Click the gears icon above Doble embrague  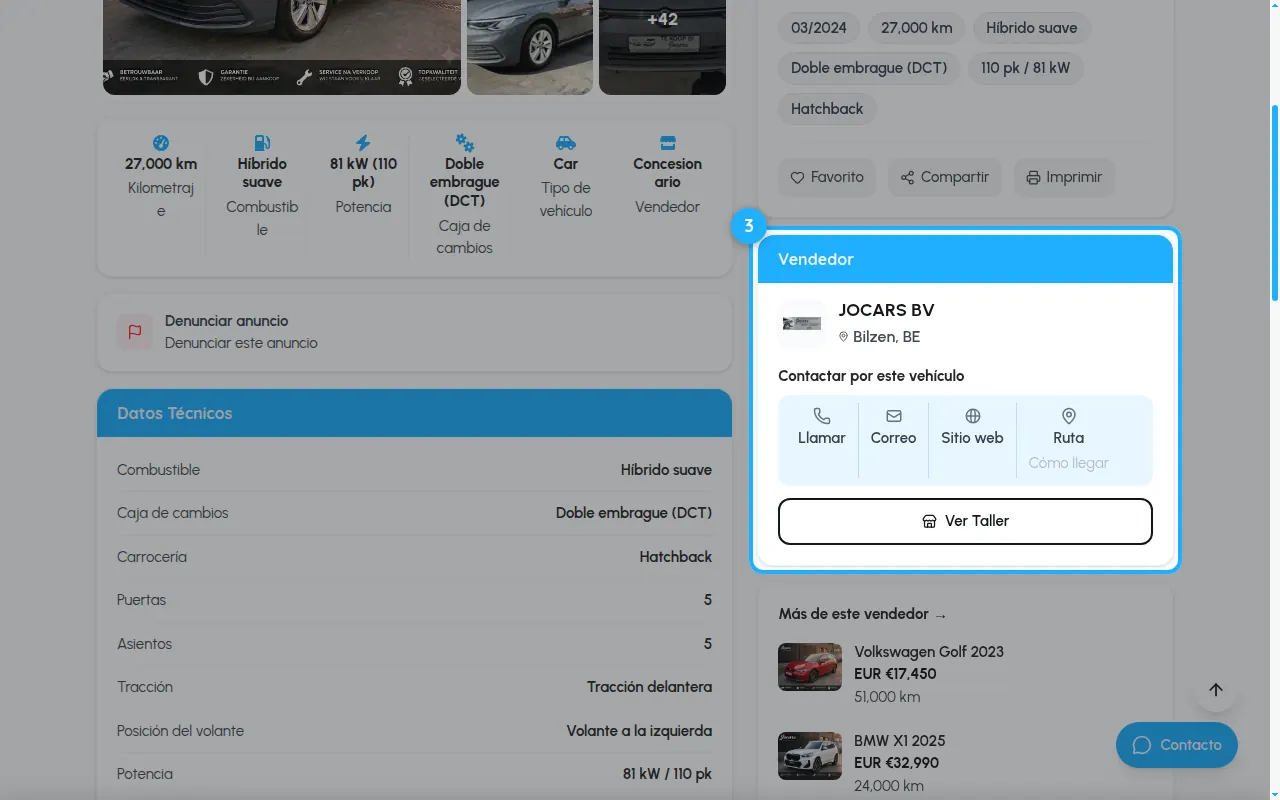(x=465, y=143)
